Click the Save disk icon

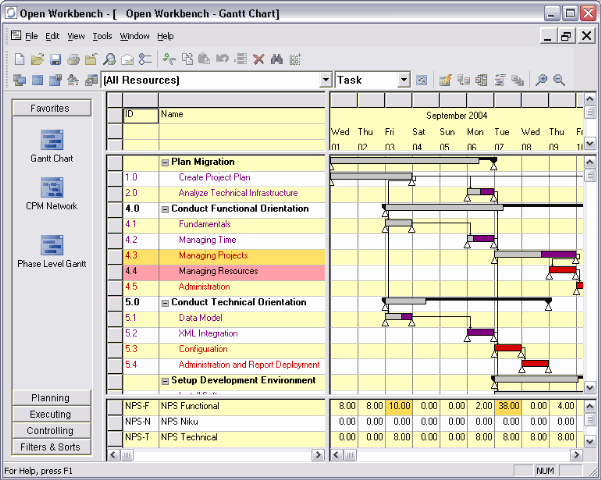55,59
